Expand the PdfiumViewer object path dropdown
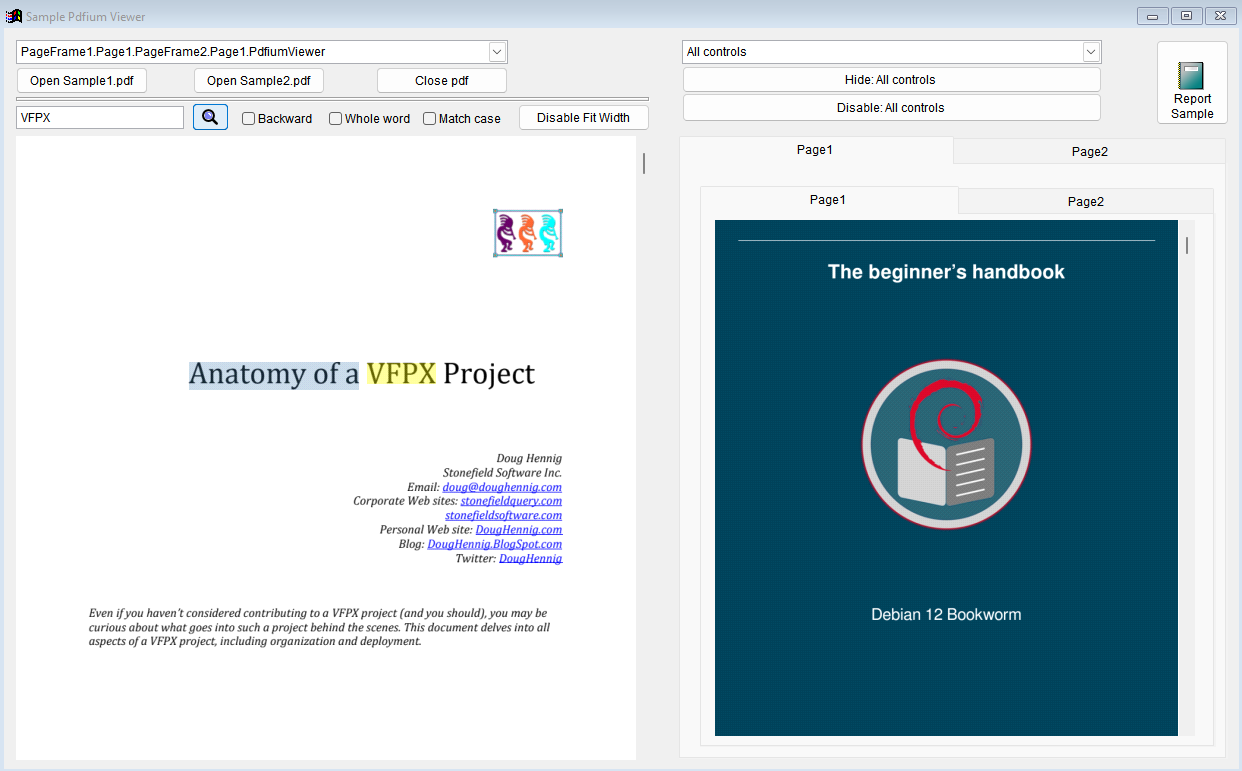The width and height of the screenshot is (1242, 771). pyautogui.click(x=497, y=52)
